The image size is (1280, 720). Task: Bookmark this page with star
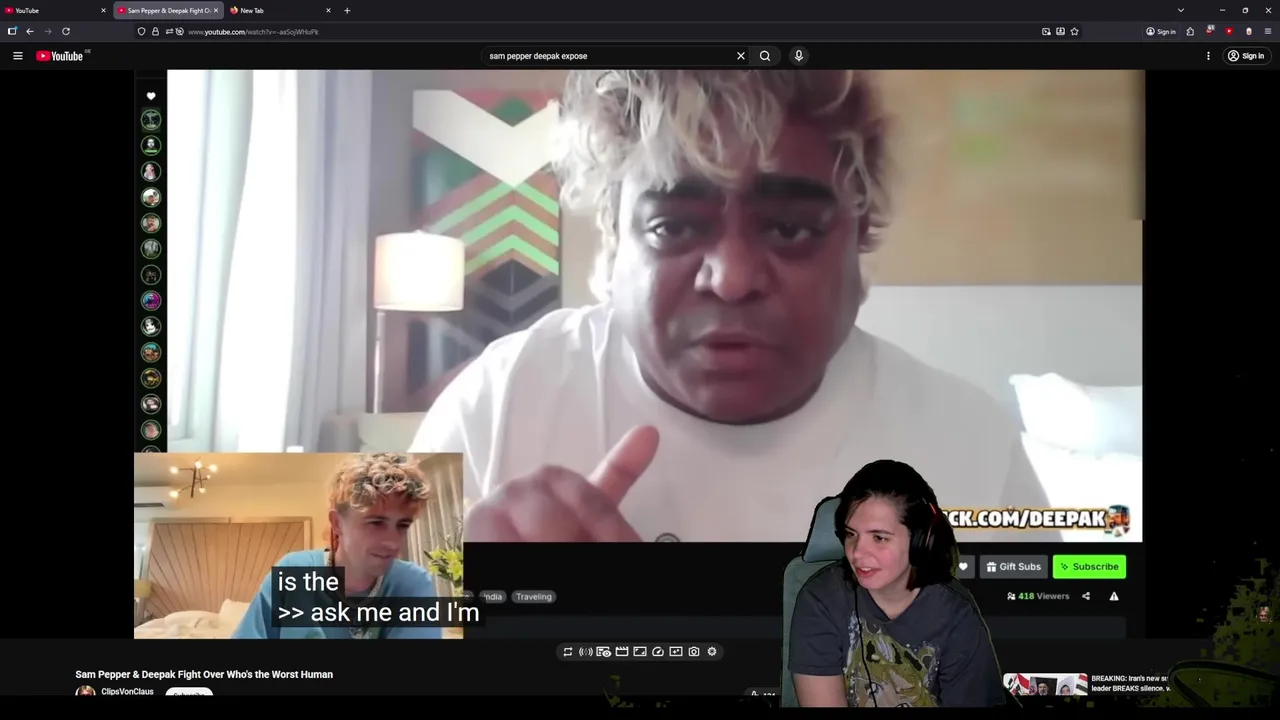(x=1074, y=31)
